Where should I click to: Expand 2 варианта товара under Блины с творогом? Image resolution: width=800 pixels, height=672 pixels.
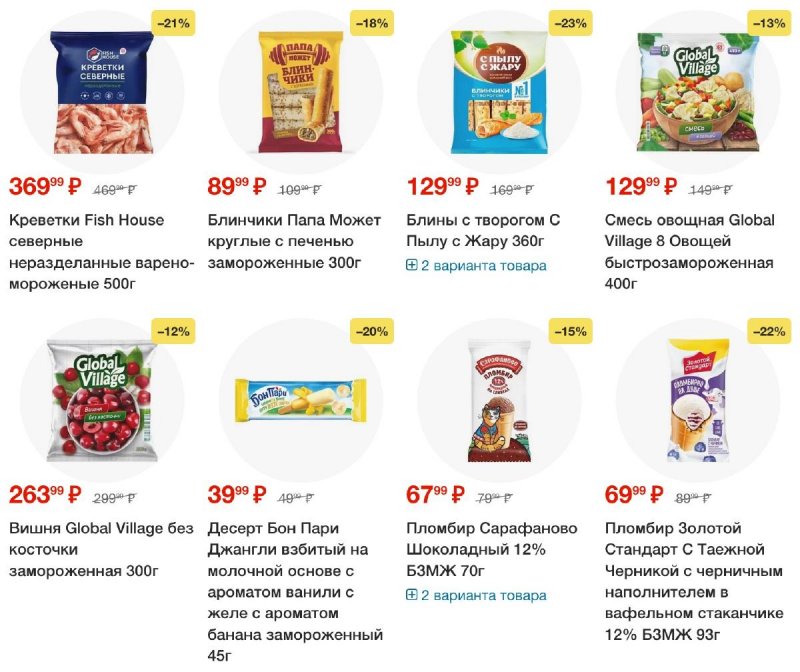[x=476, y=265]
